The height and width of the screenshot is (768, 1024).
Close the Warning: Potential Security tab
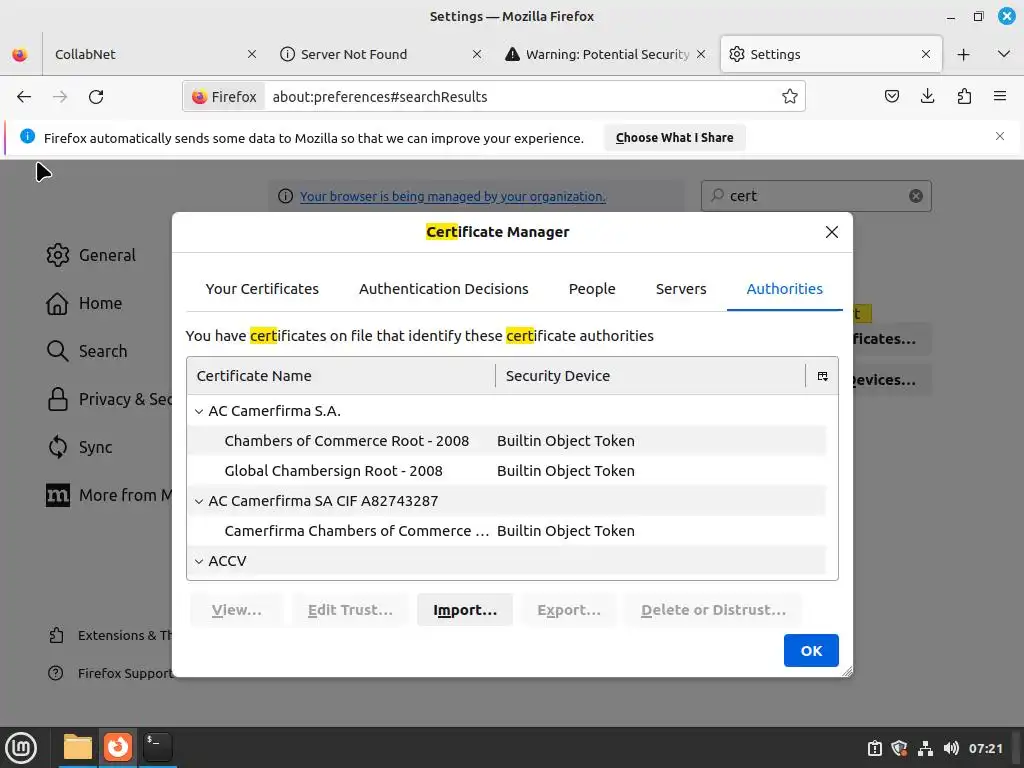[701, 54]
